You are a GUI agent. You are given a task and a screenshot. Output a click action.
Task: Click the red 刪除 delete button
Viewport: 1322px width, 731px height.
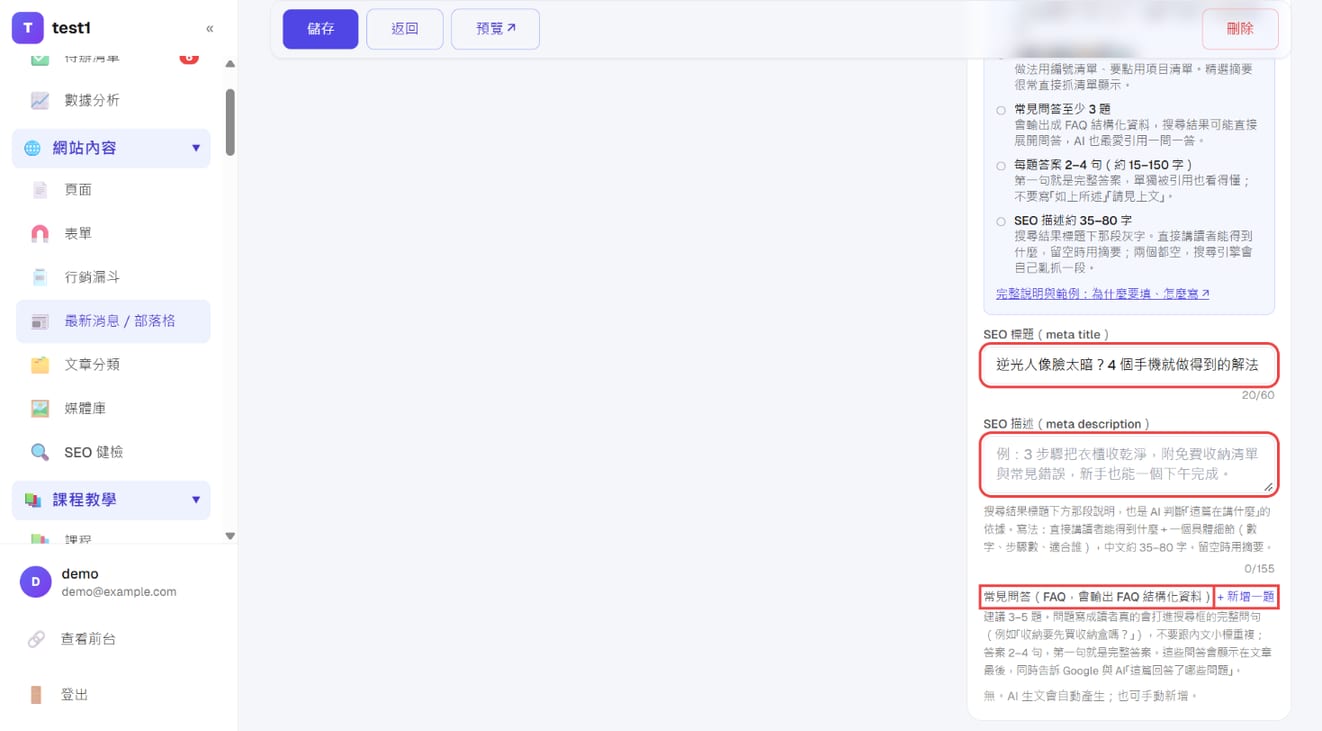[1240, 29]
